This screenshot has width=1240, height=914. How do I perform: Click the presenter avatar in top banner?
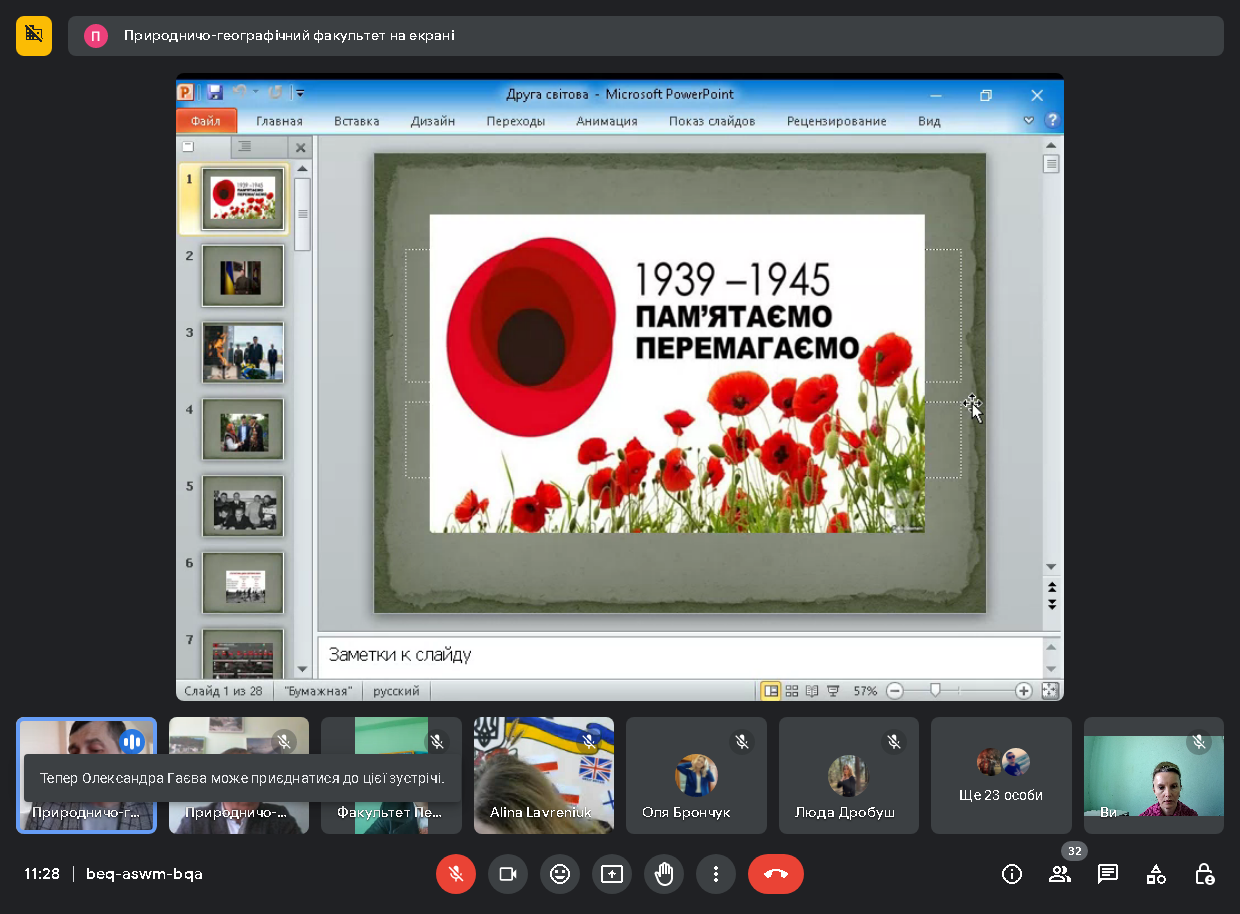pos(96,36)
